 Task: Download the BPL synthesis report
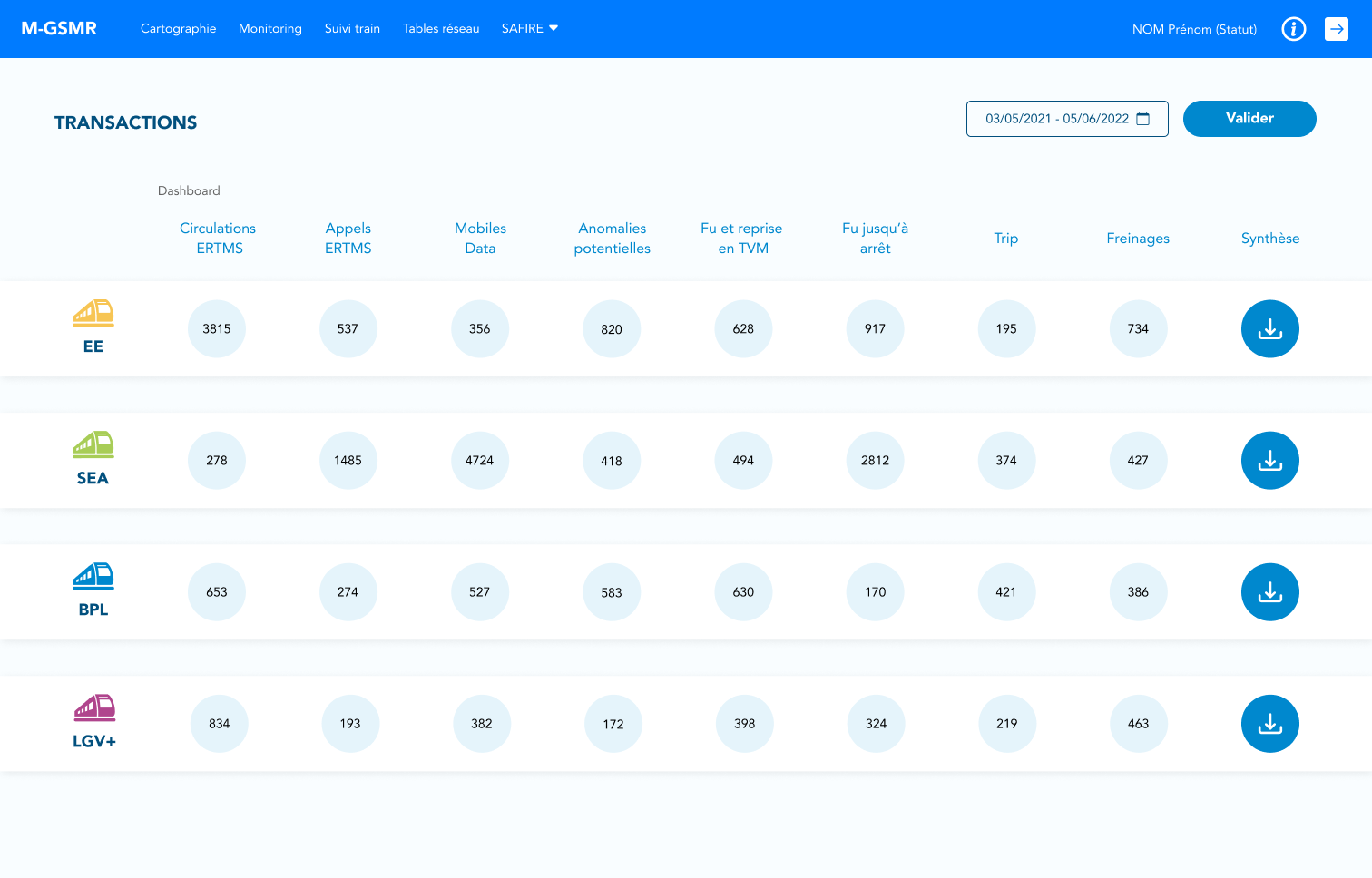[x=1269, y=592]
